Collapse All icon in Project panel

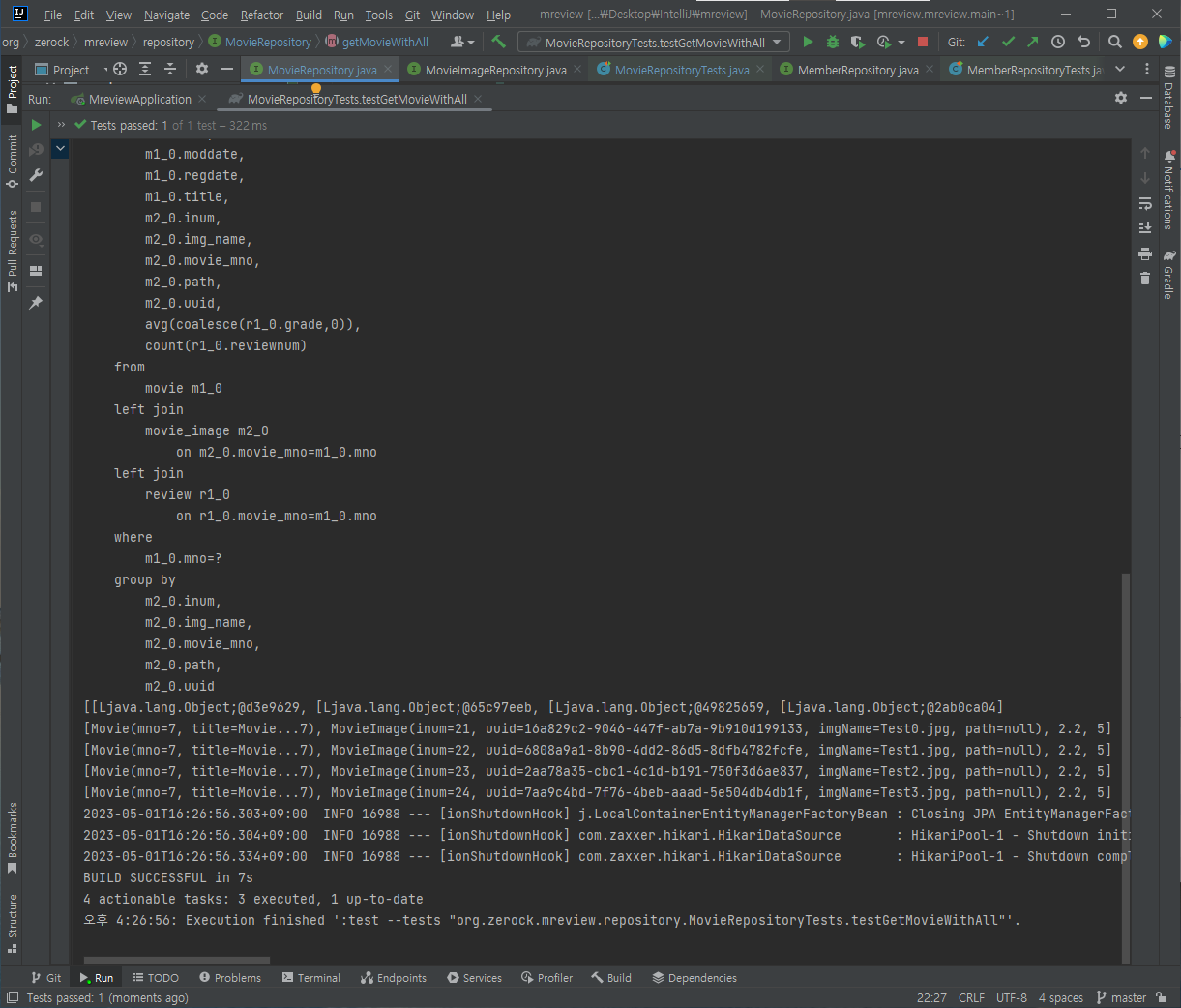tap(170, 69)
